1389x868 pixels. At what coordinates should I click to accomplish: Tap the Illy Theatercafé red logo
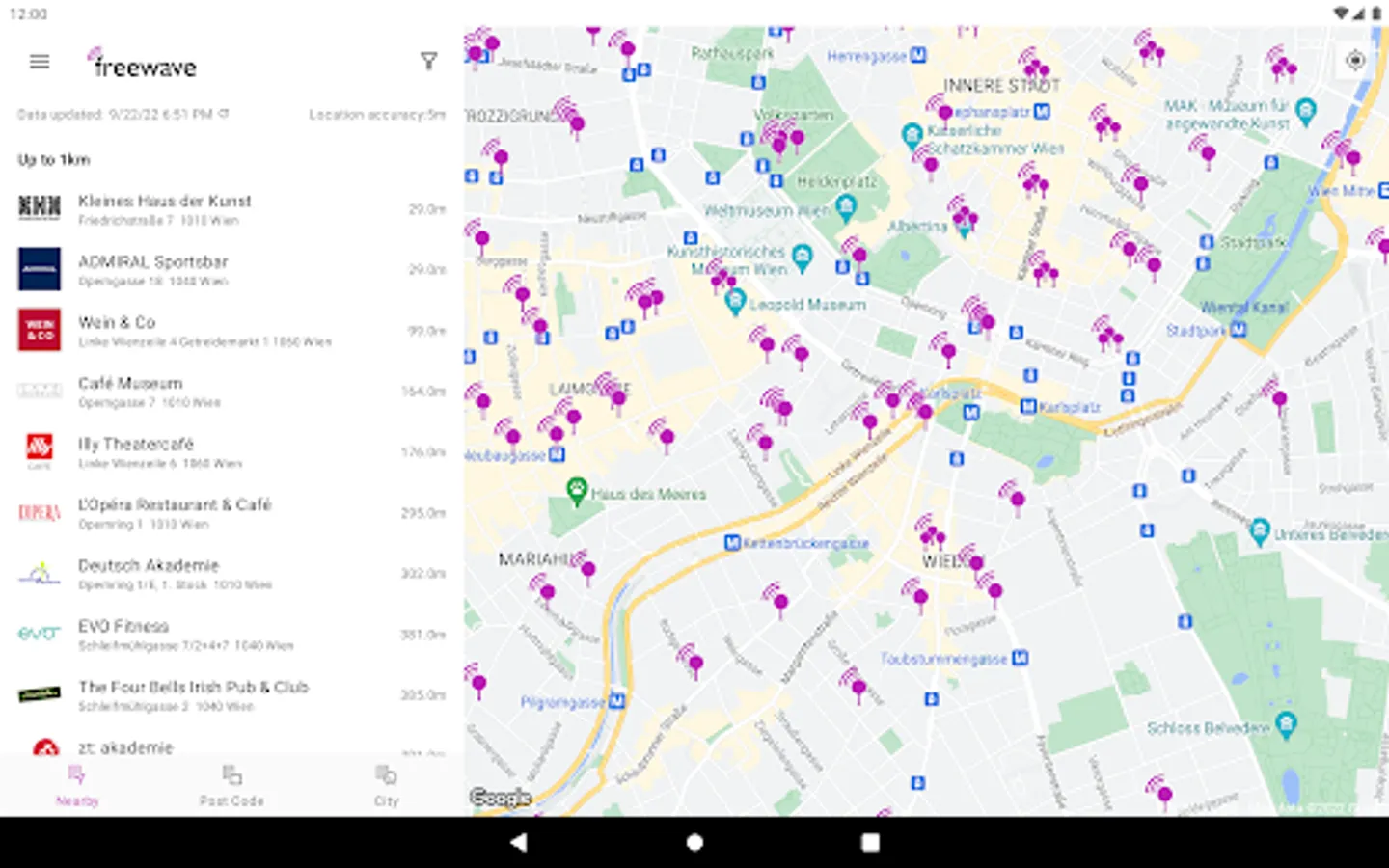[x=40, y=451]
